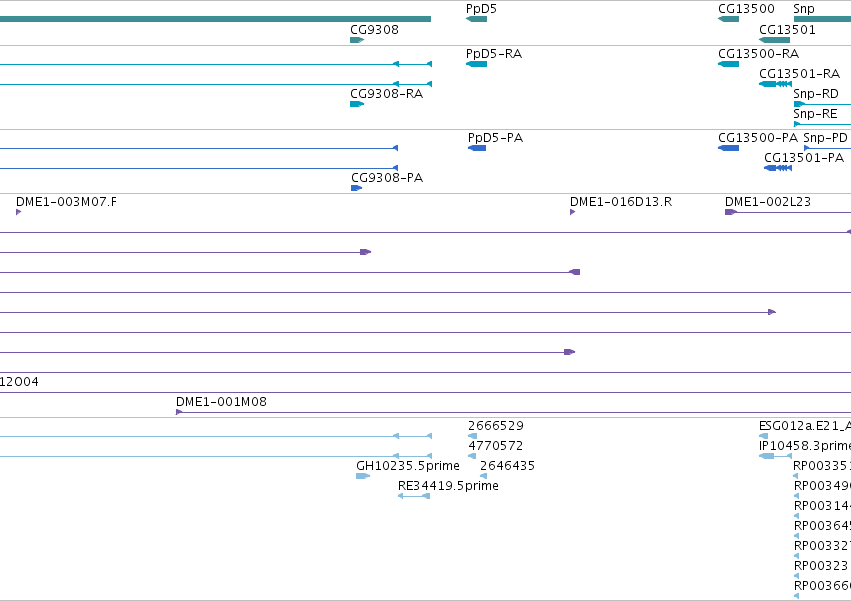This screenshot has height=601, width=851.
Task: Click the DME1-016D13.R marker arrow
Action: coord(573,212)
